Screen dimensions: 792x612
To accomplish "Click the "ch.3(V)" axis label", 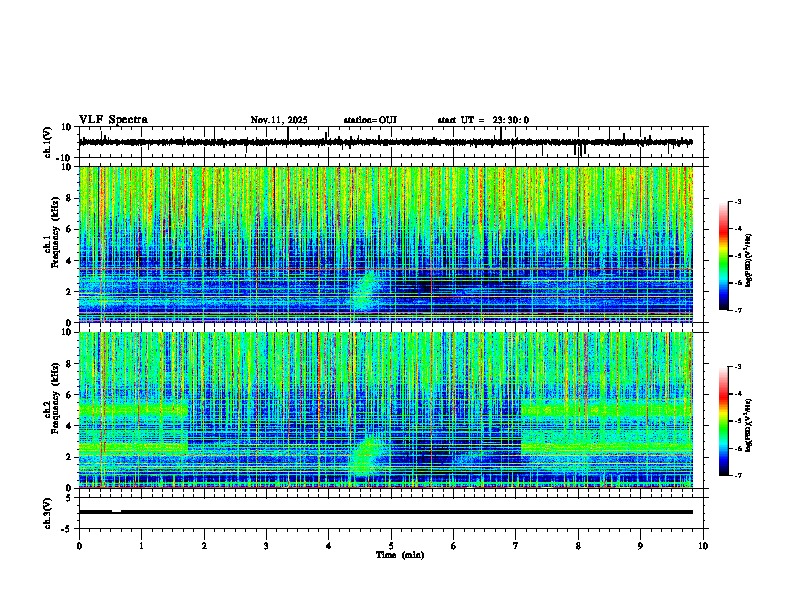I will pyautogui.click(x=48, y=513).
